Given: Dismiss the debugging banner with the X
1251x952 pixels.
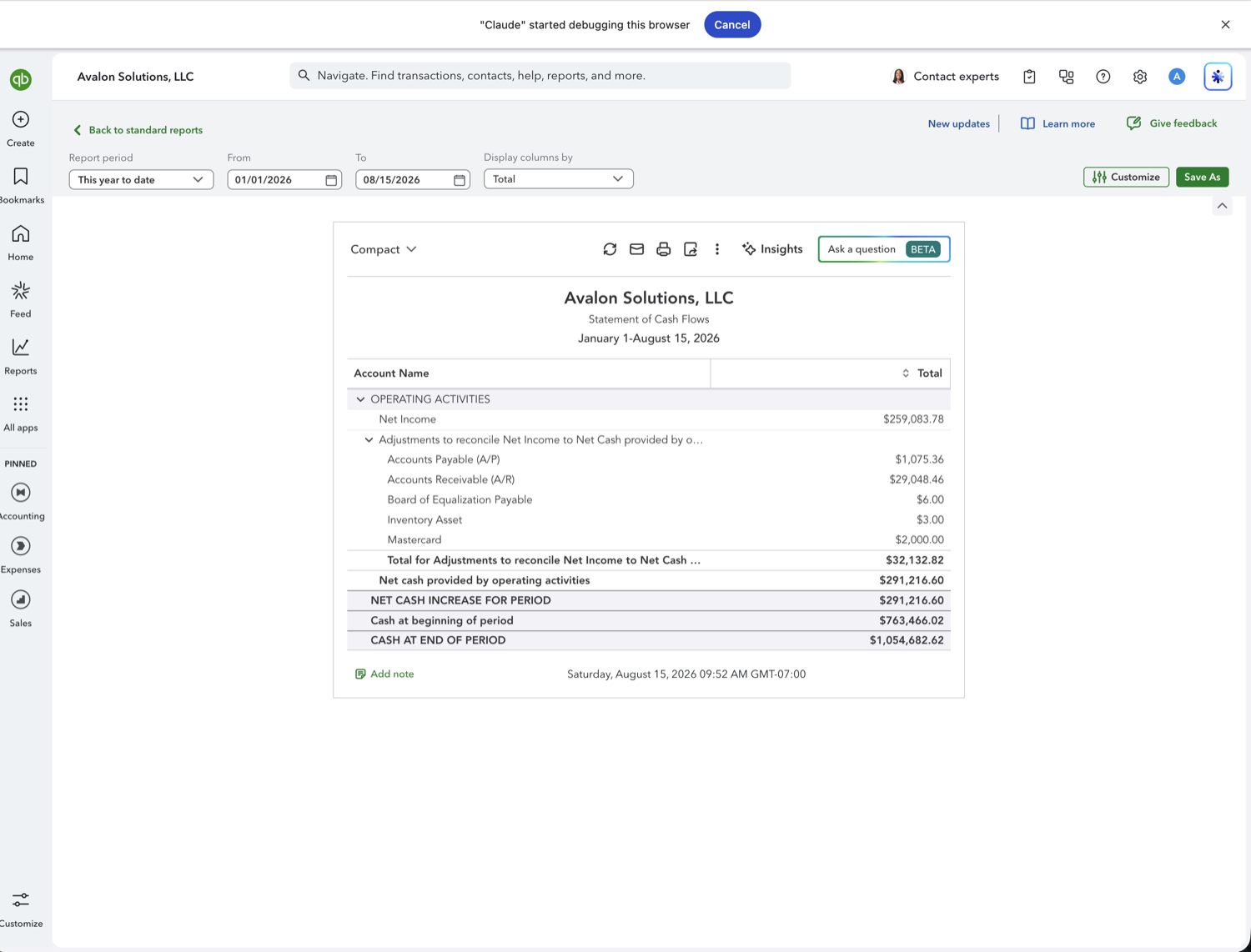Looking at the screenshot, I should point(1225,25).
